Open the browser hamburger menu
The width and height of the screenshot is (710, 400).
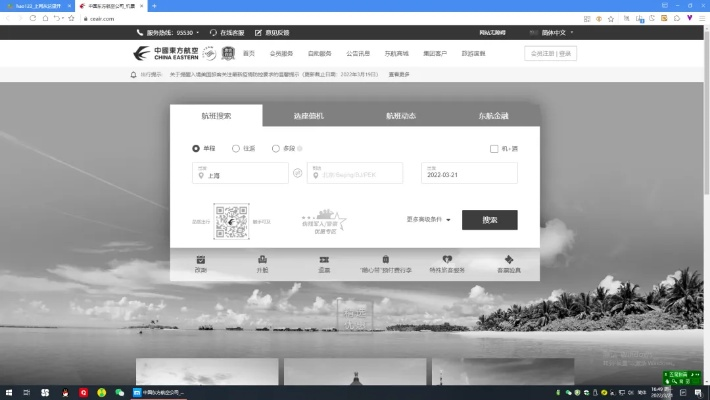click(702, 19)
